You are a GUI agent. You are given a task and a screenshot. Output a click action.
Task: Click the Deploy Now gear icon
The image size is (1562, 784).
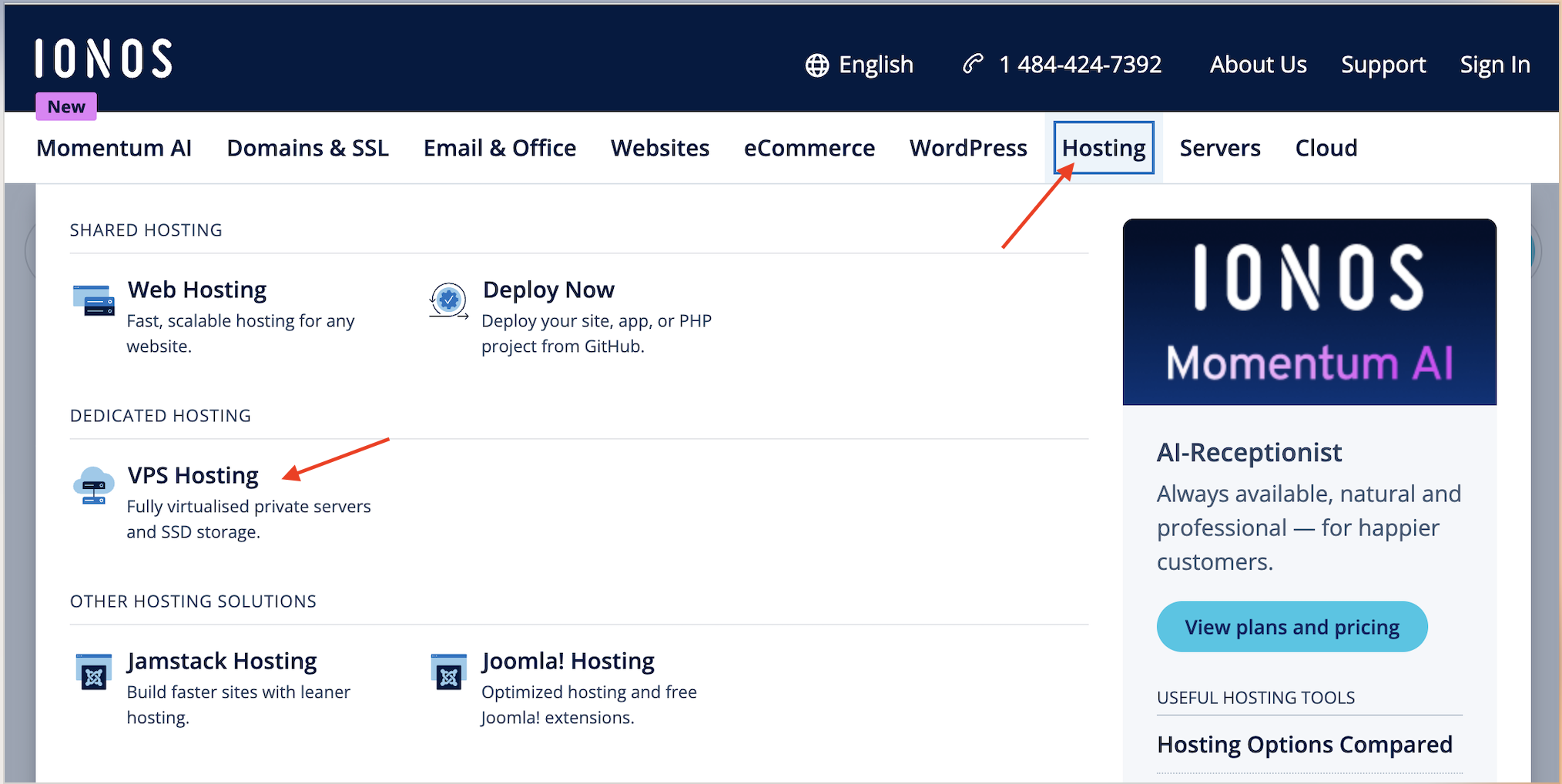pos(449,300)
